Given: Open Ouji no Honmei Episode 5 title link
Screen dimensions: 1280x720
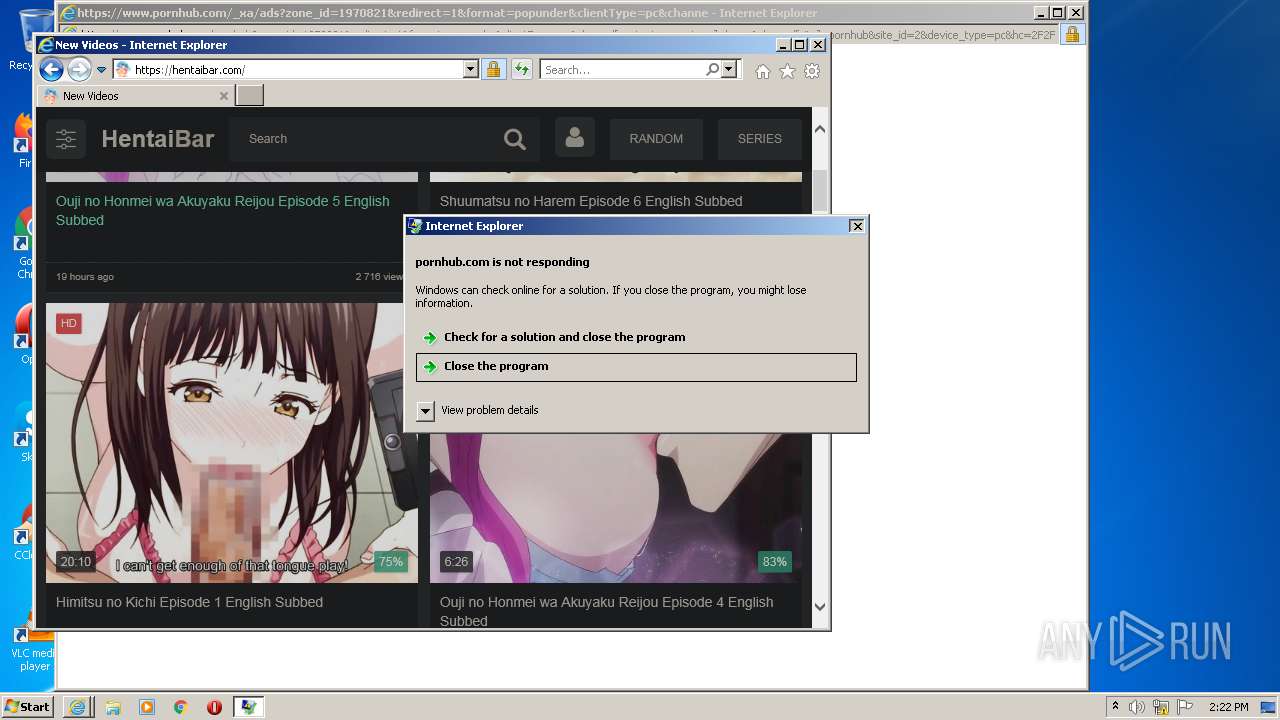Looking at the screenshot, I should coord(223,210).
